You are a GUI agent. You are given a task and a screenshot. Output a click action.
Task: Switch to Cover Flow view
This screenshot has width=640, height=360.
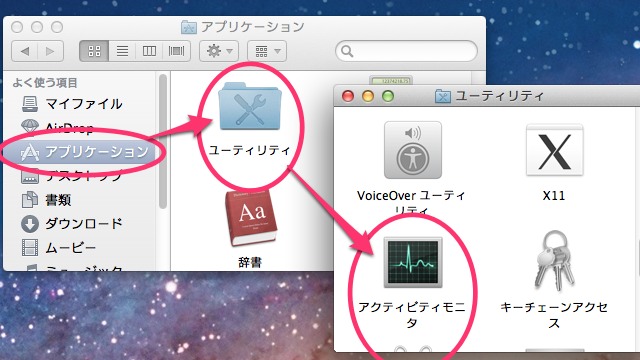[176, 51]
